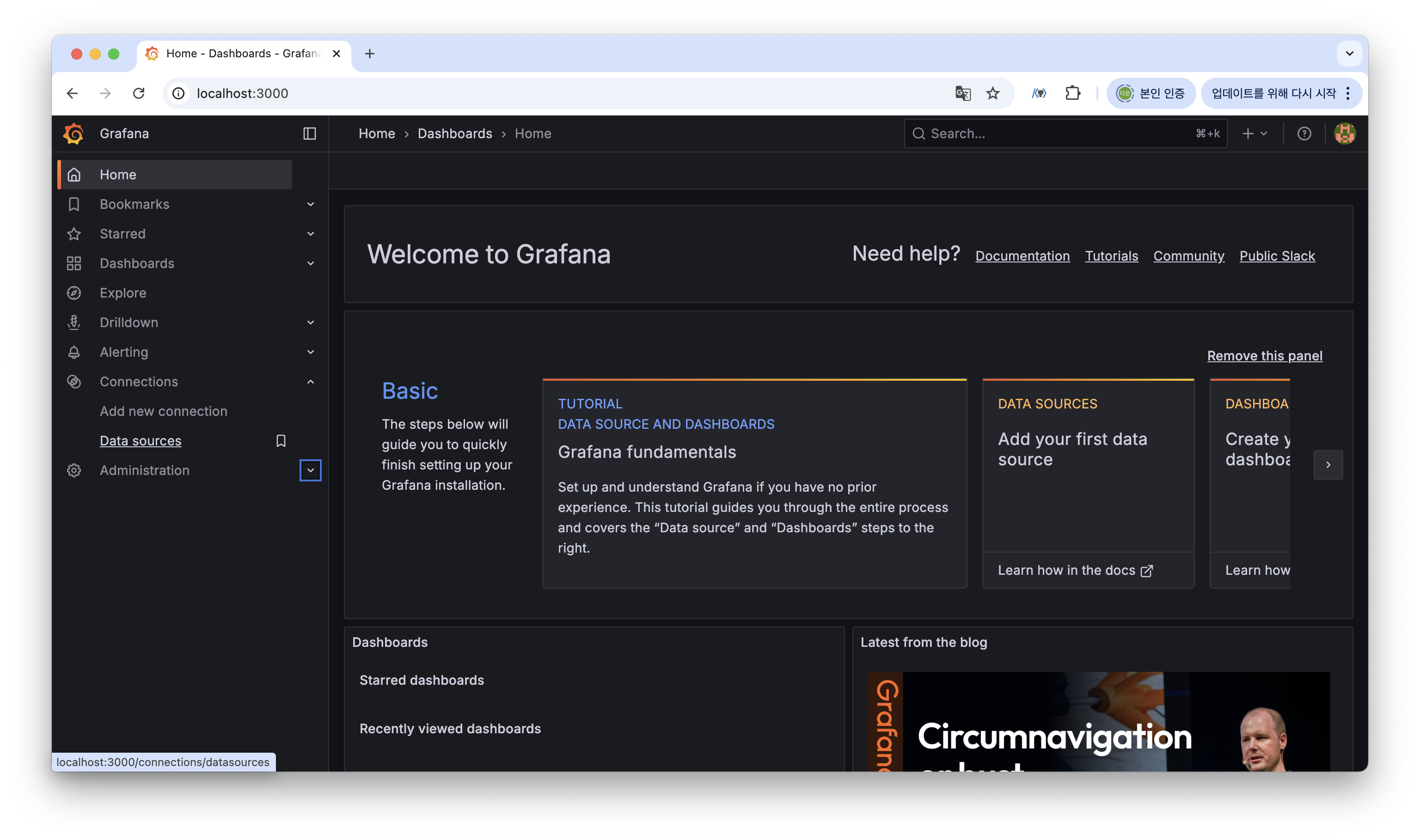Click the user avatar profile icon
The width and height of the screenshot is (1420, 840).
coord(1344,134)
